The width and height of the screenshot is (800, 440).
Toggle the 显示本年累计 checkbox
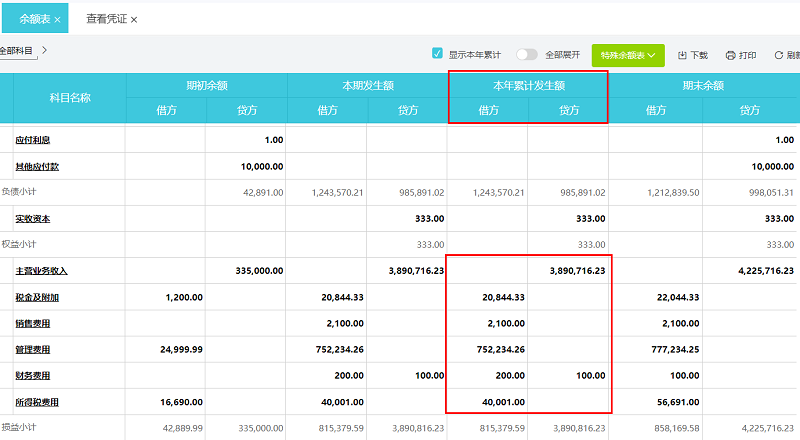click(437, 54)
